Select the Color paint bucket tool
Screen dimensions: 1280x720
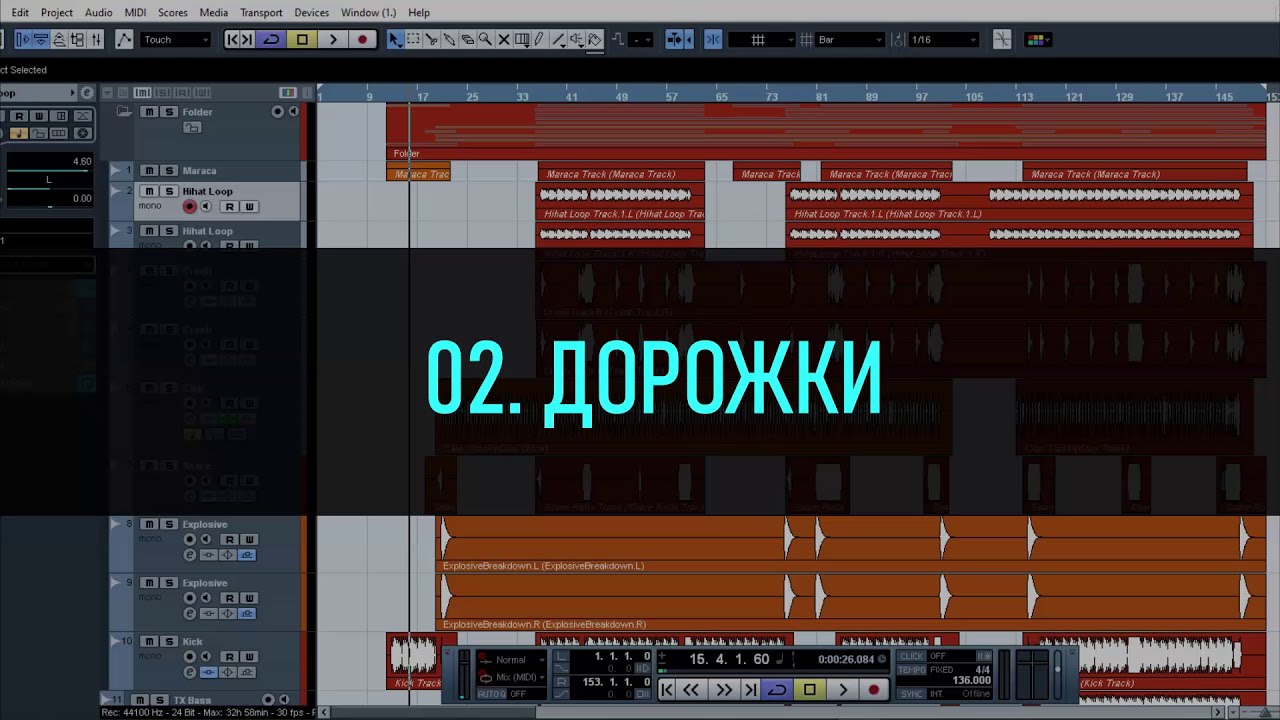click(595, 40)
